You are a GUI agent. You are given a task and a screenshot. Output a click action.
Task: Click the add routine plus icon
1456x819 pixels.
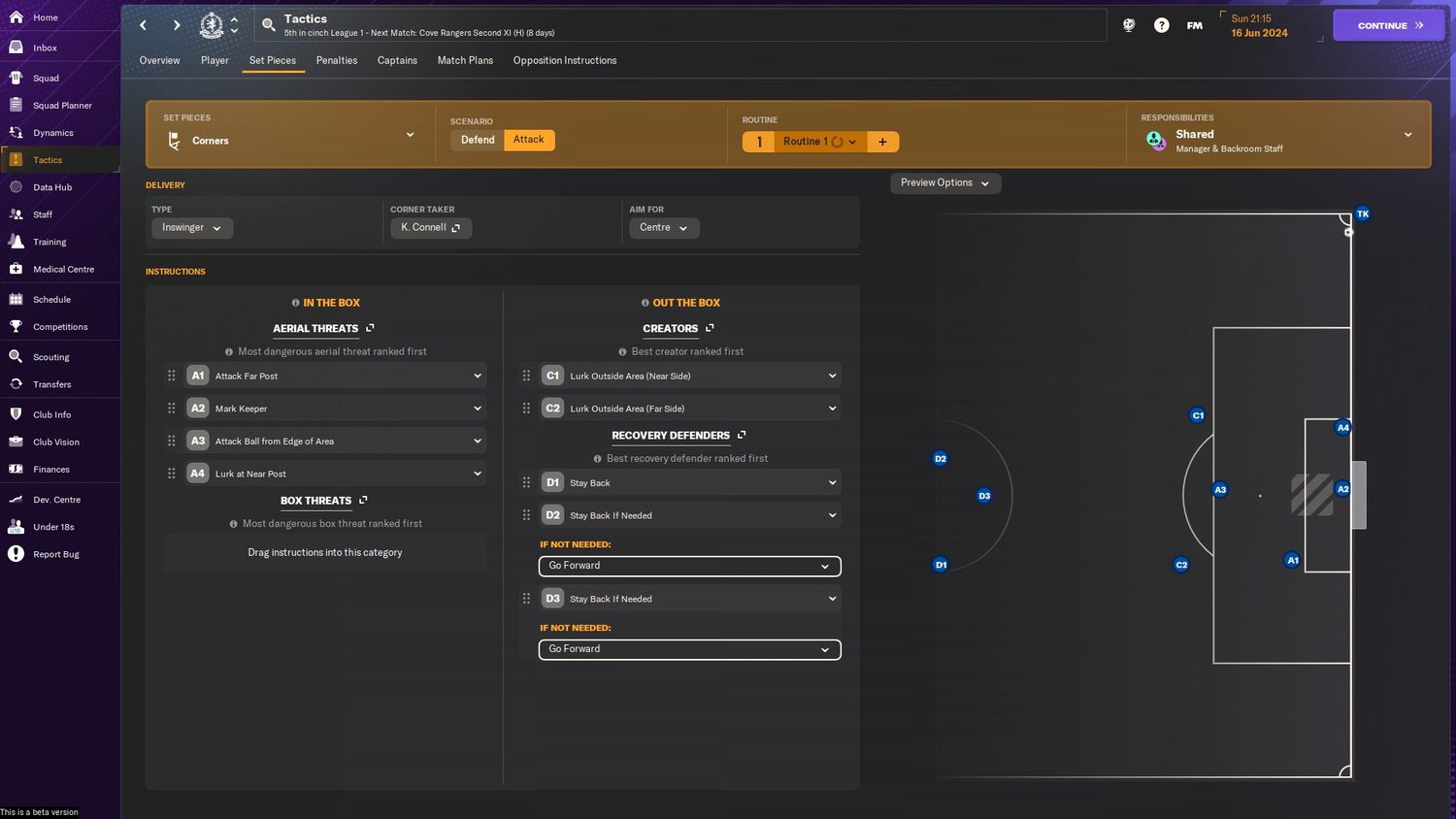[882, 142]
